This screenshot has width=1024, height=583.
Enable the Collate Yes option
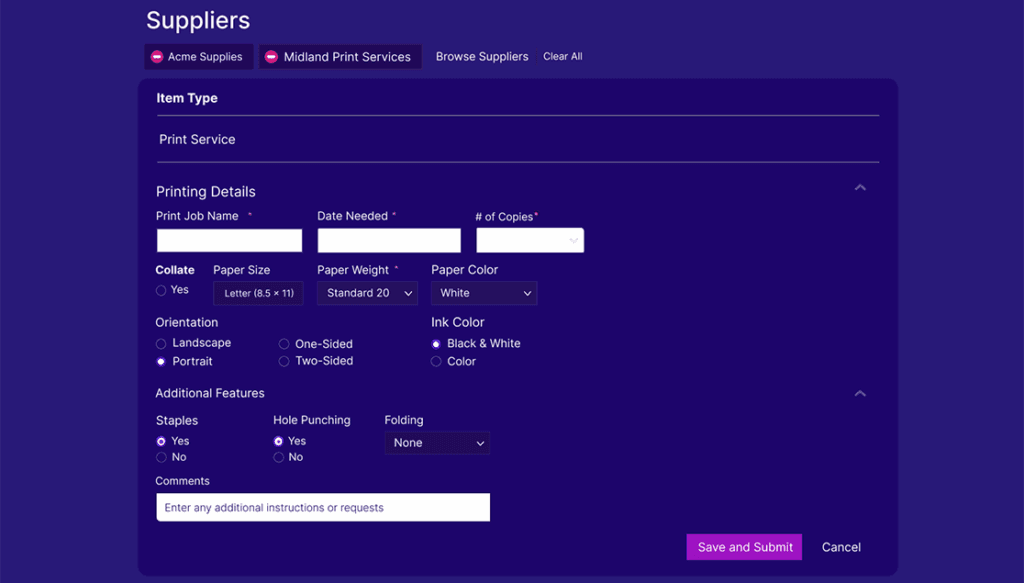pyautogui.click(x=161, y=290)
